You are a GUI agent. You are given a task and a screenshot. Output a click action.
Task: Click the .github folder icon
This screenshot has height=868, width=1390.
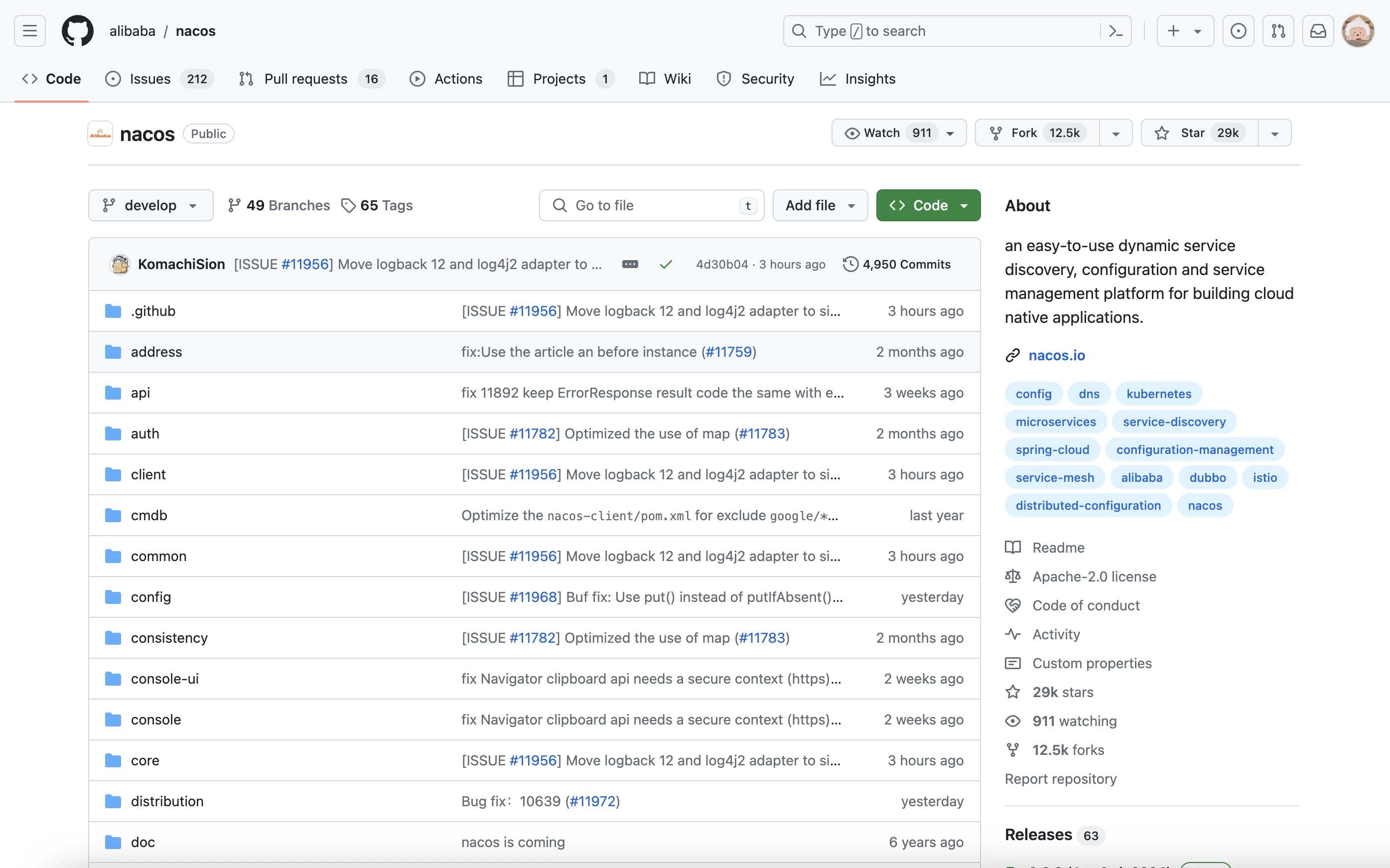click(x=113, y=311)
